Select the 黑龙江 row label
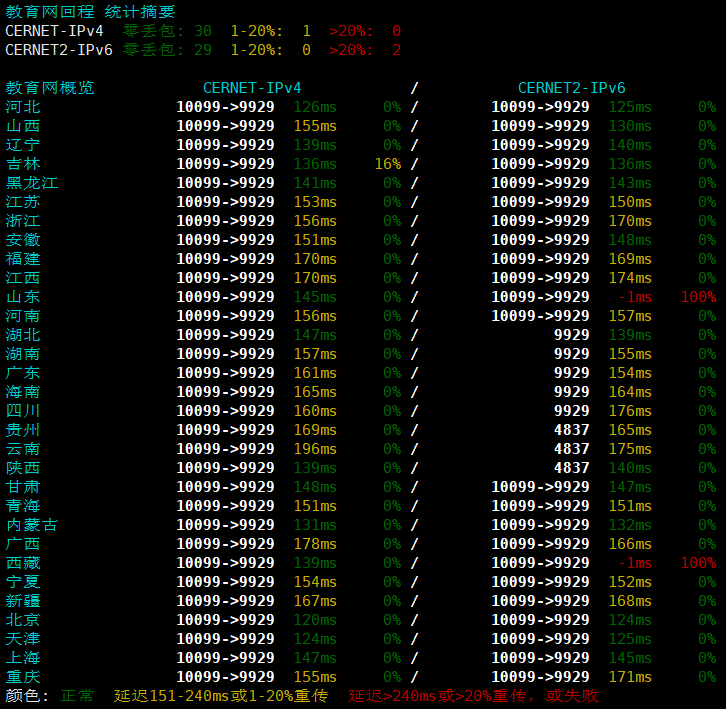 [x=32, y=183]
